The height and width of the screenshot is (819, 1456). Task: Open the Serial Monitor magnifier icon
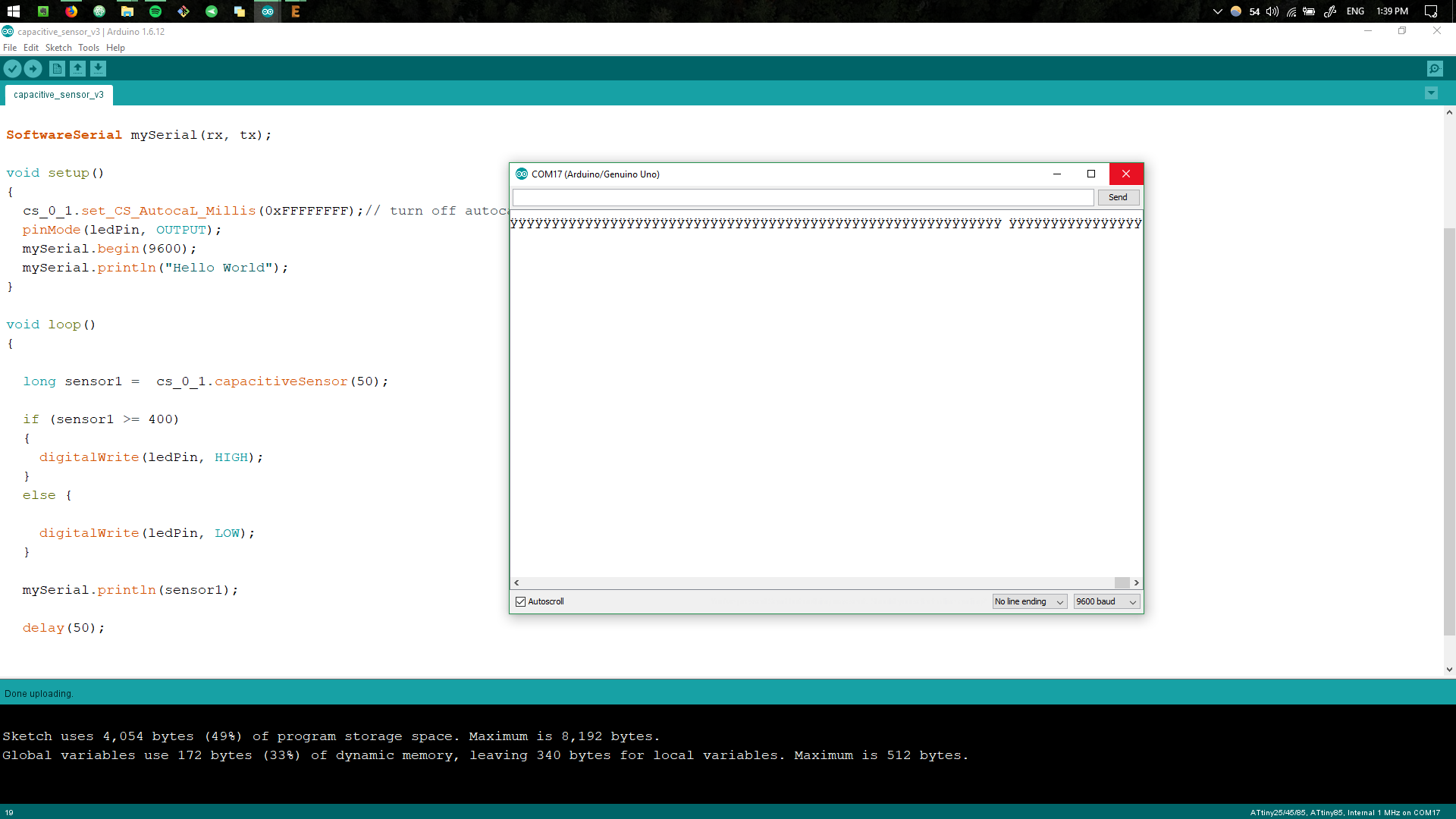pos(1435,69)
